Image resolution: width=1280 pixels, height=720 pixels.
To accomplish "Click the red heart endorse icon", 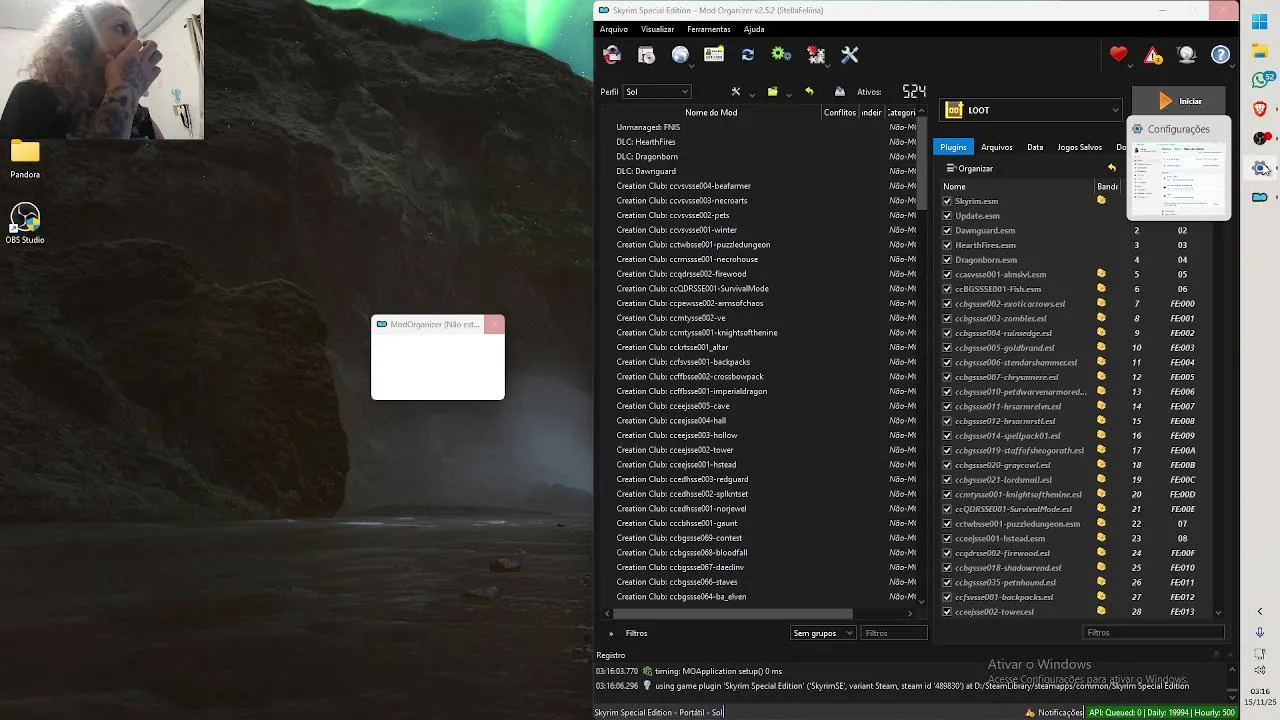I will tap(1118, 55).
